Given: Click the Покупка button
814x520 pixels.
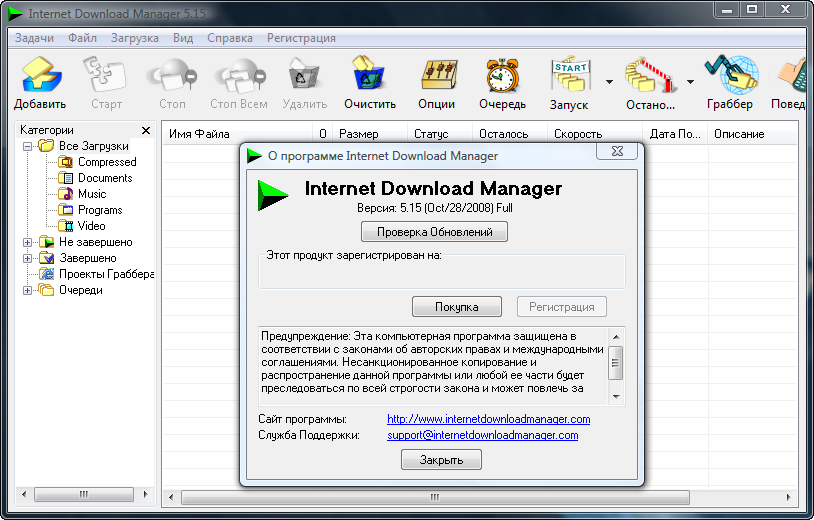Looking at the screenshot, I should 457,307.
